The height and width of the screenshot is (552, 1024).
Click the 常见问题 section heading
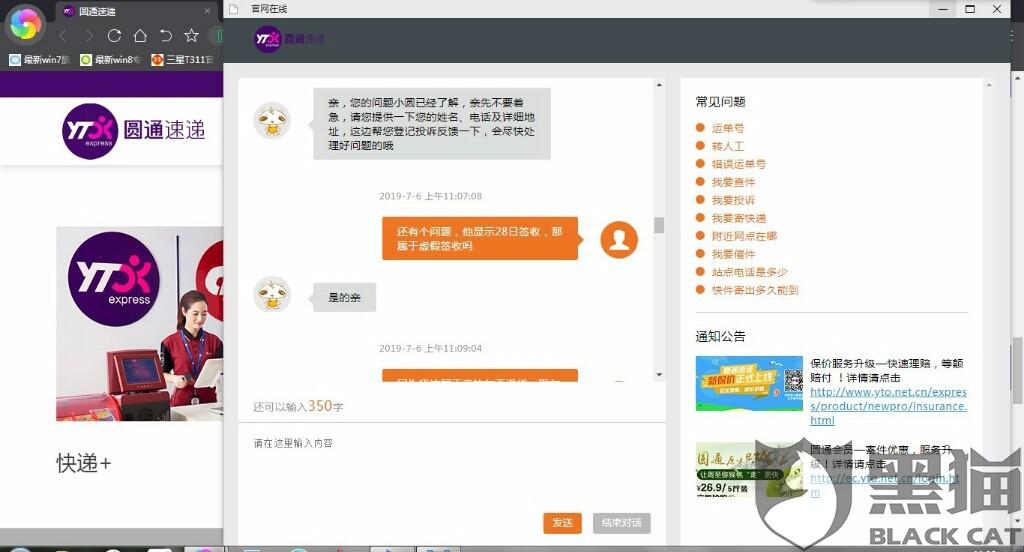pos(720,102)
